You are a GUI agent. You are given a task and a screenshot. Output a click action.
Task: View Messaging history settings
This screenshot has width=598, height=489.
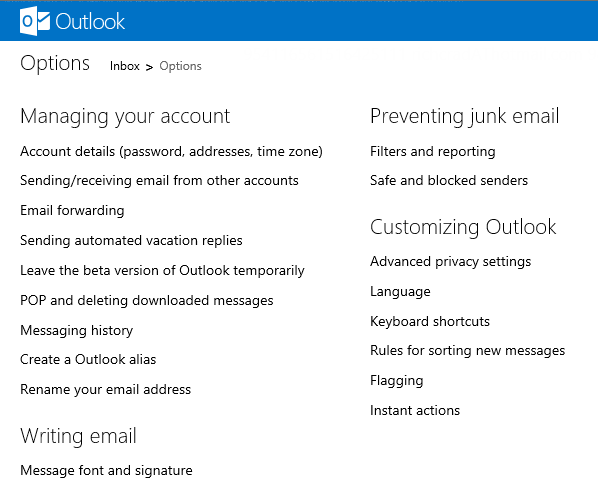pos(77,330)
